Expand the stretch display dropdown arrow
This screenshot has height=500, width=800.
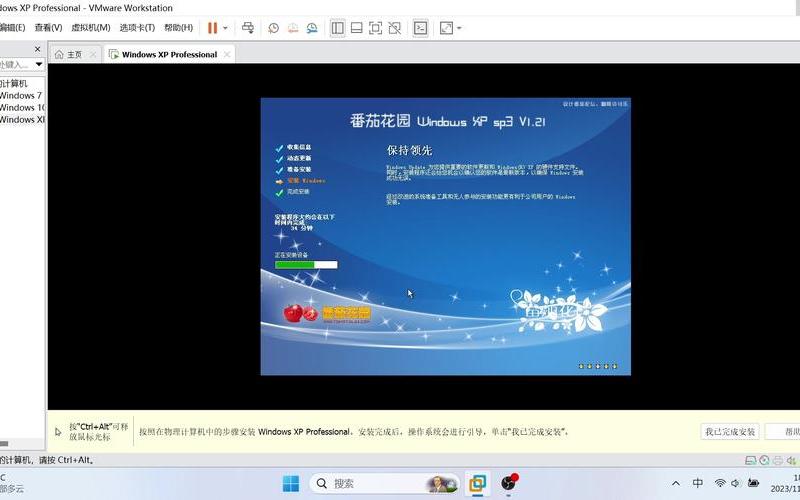[459, 28]
